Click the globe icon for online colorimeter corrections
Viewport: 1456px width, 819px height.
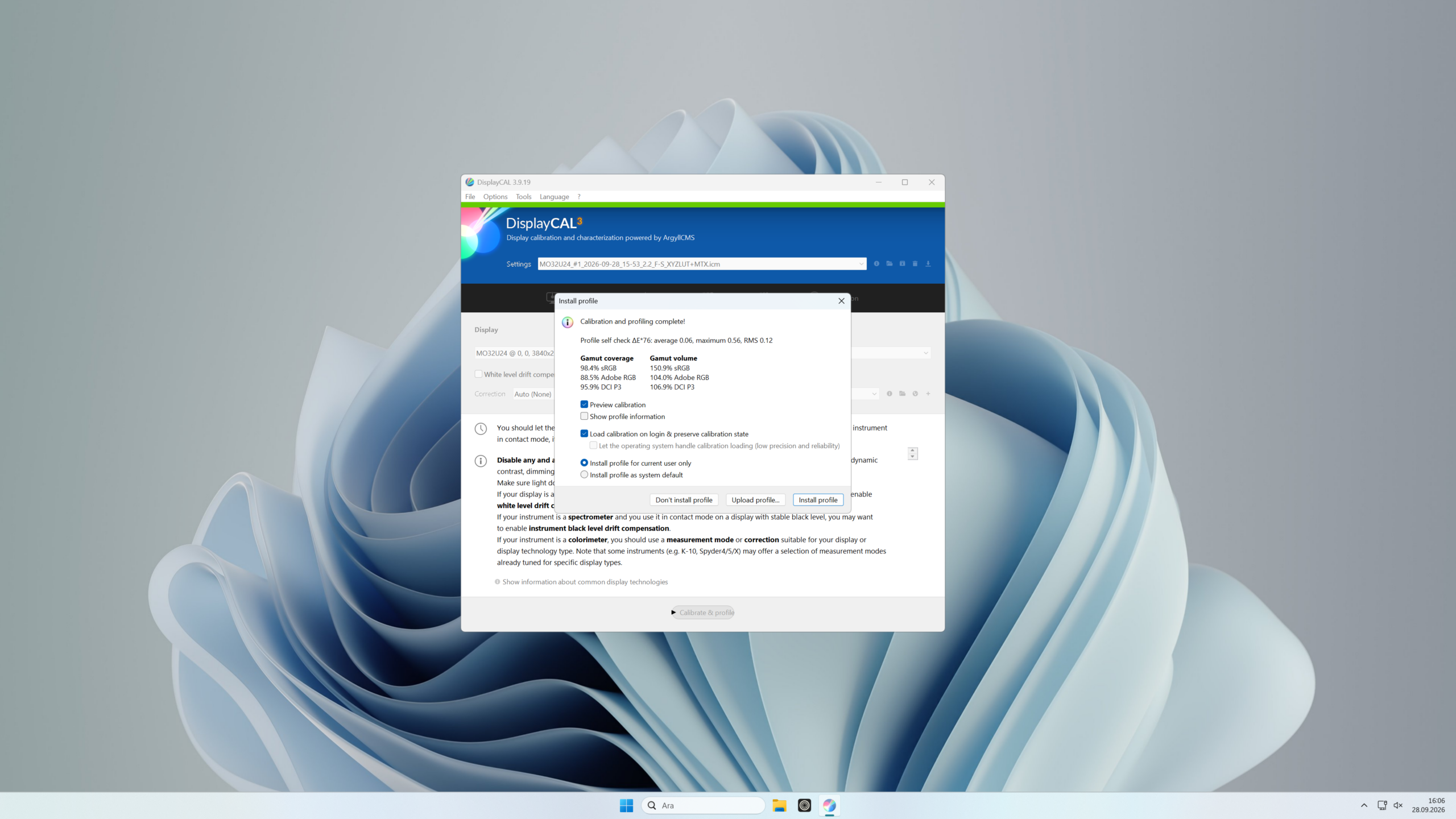(915, 394)
